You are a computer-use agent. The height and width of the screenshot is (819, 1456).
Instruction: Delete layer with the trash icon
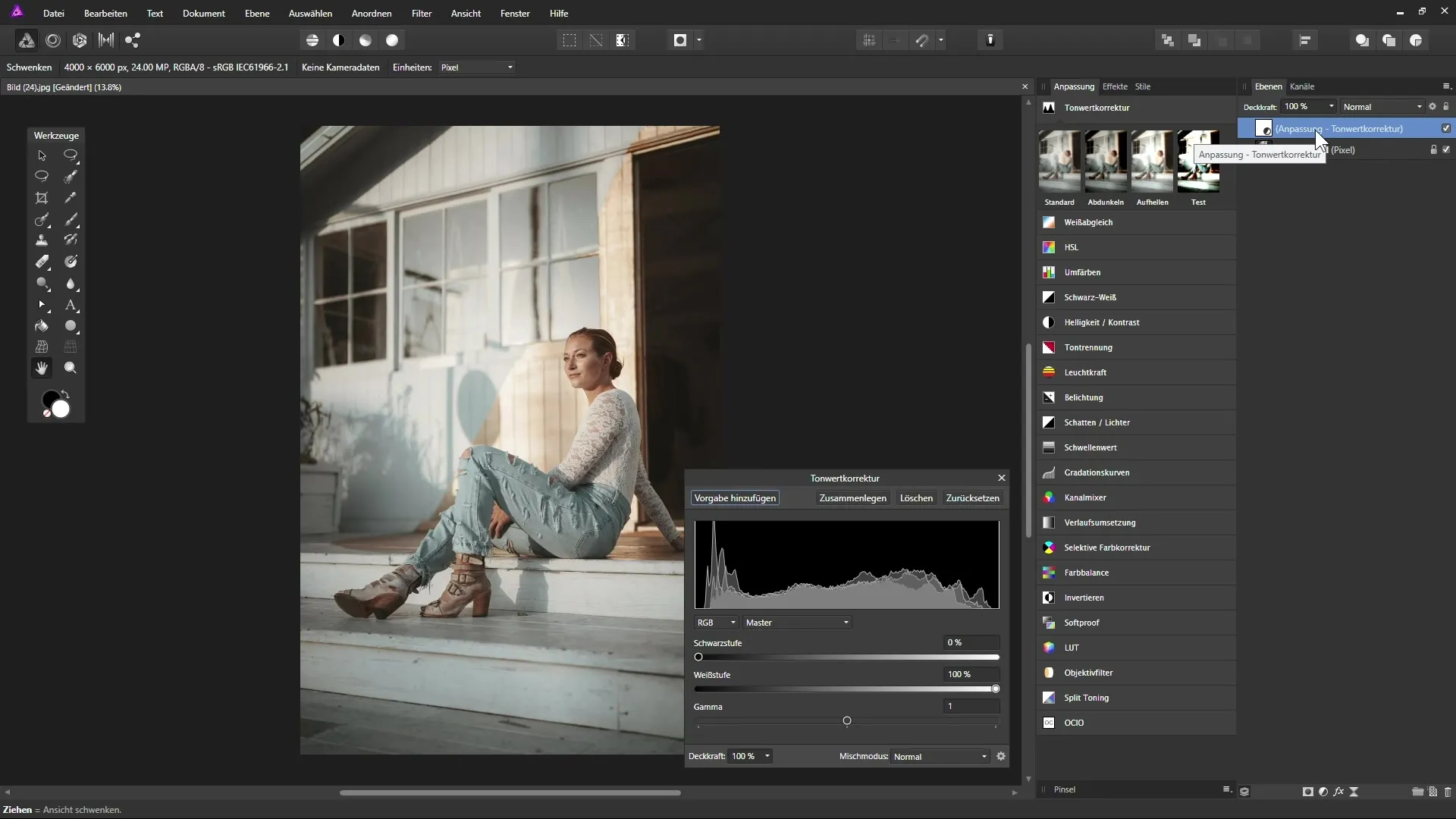(1448, 792)
